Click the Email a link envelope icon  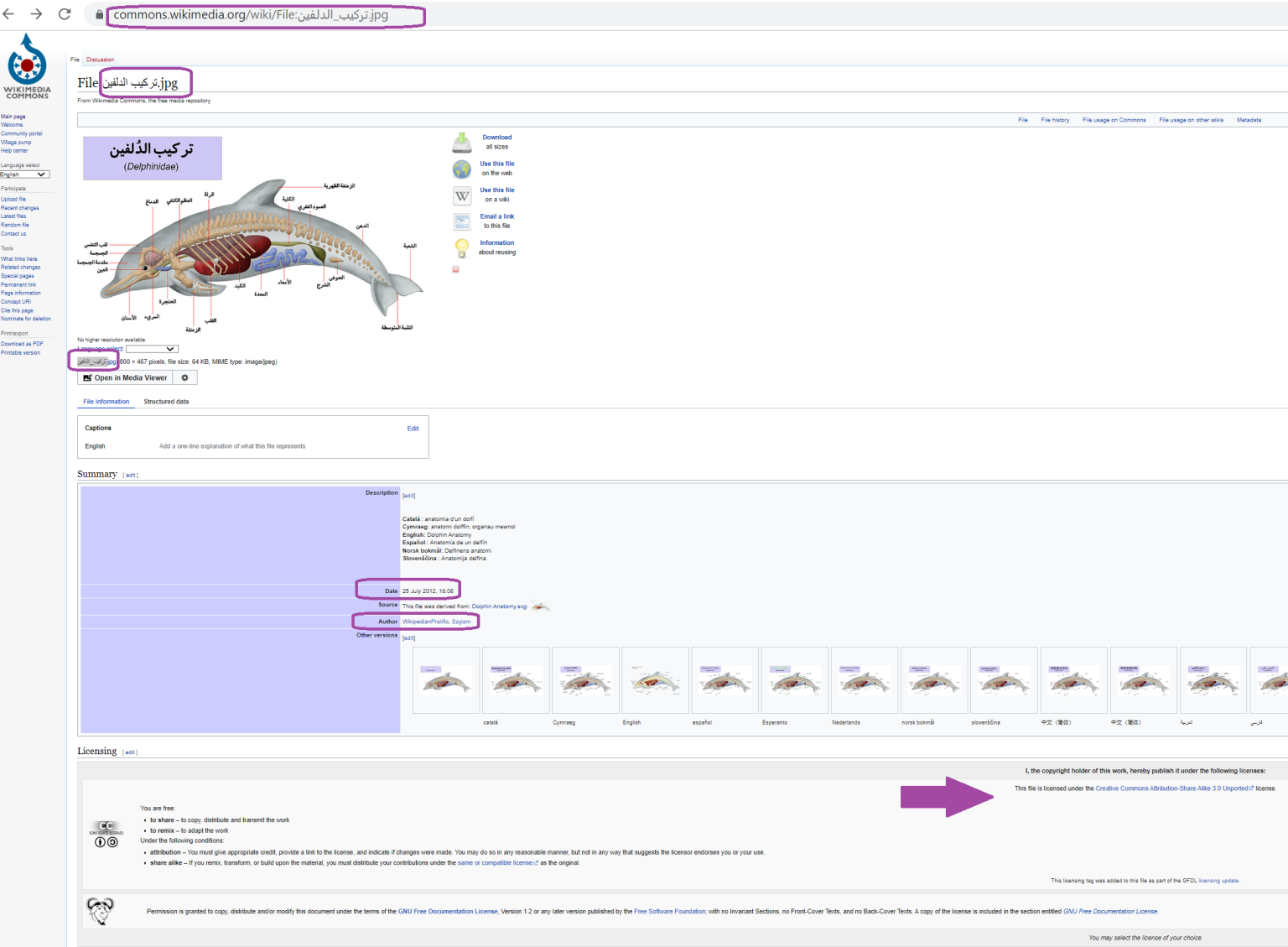462,221
